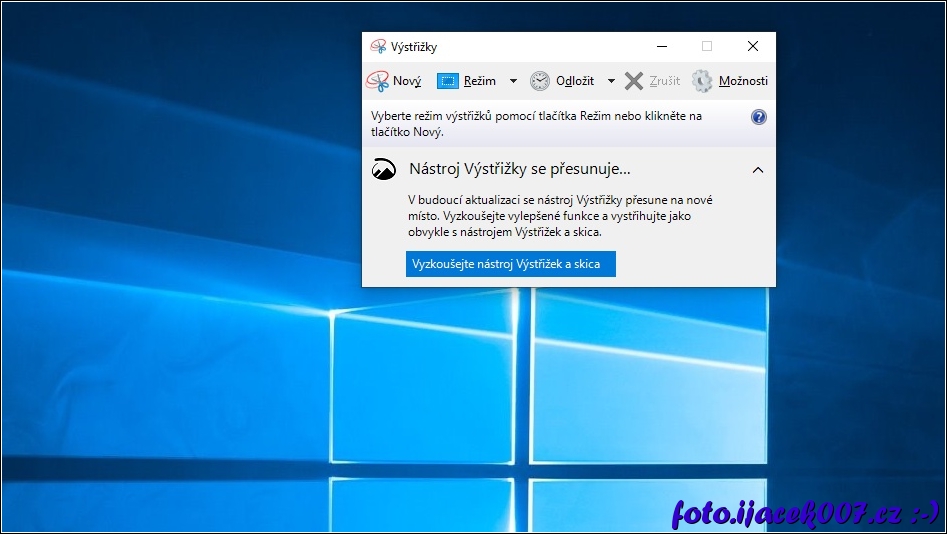Click the scissors icon for Nový
This screenshot has width=947, height=534.
[x=377, y=81]
